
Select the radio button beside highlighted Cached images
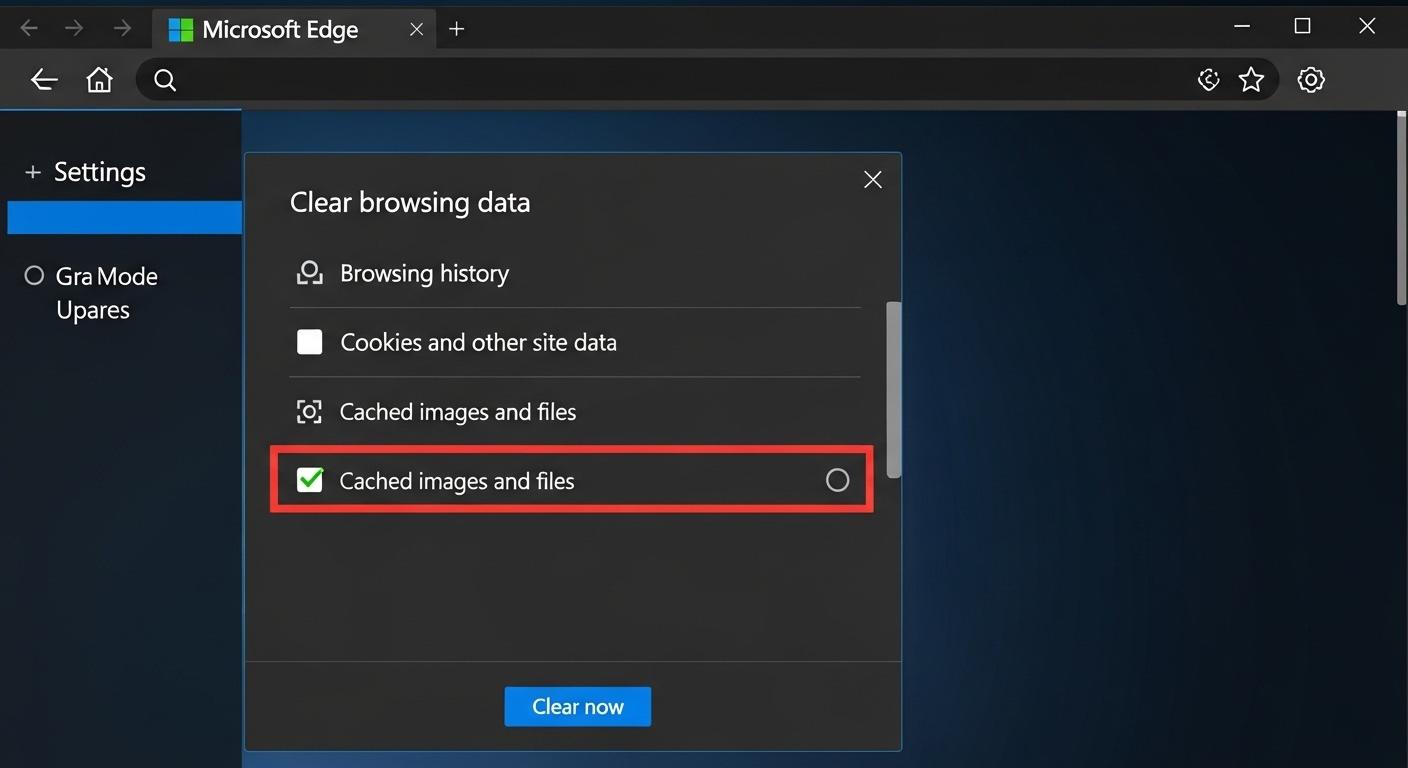coord(838,480)
